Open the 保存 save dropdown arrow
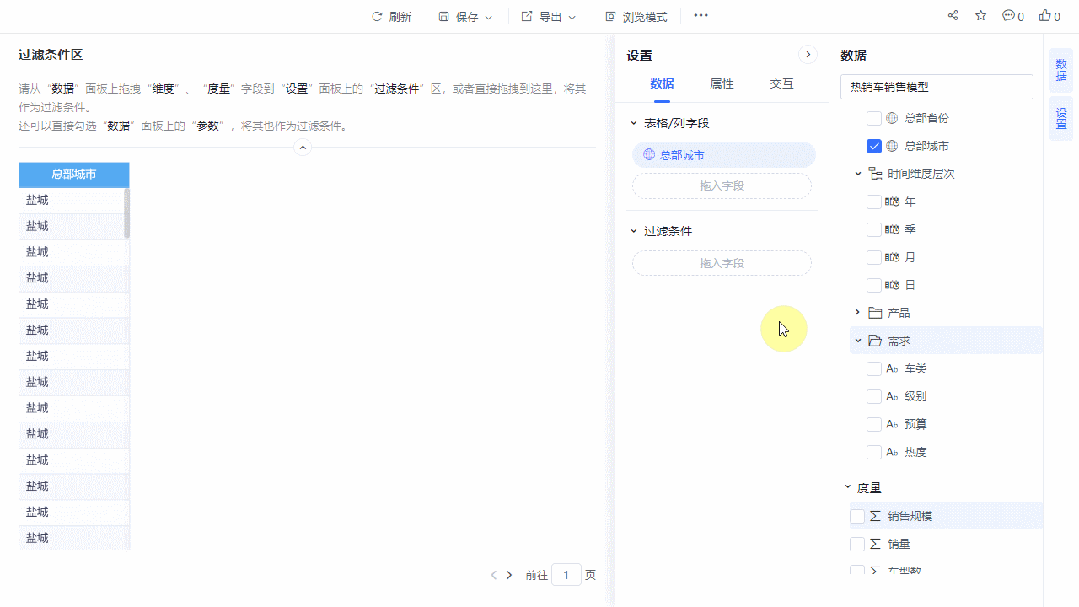 coord(486,16)
